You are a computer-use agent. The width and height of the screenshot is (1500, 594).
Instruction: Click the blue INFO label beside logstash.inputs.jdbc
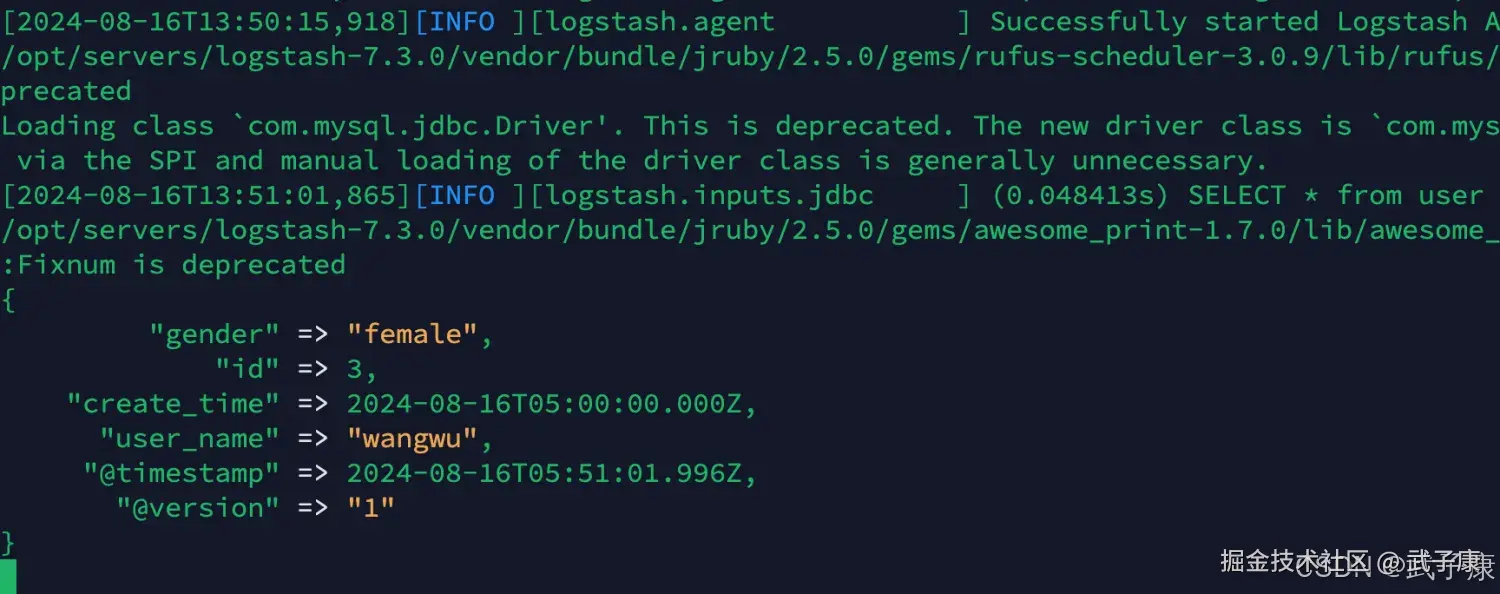(461, 195)
